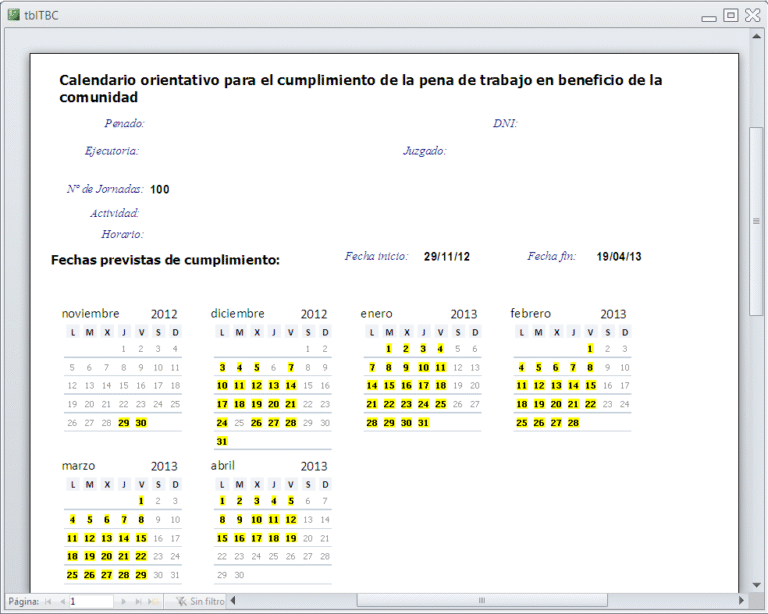Screen dimensions: 768x614
Task: Click the 'marzo' month heading
Action: coord(78,466)
